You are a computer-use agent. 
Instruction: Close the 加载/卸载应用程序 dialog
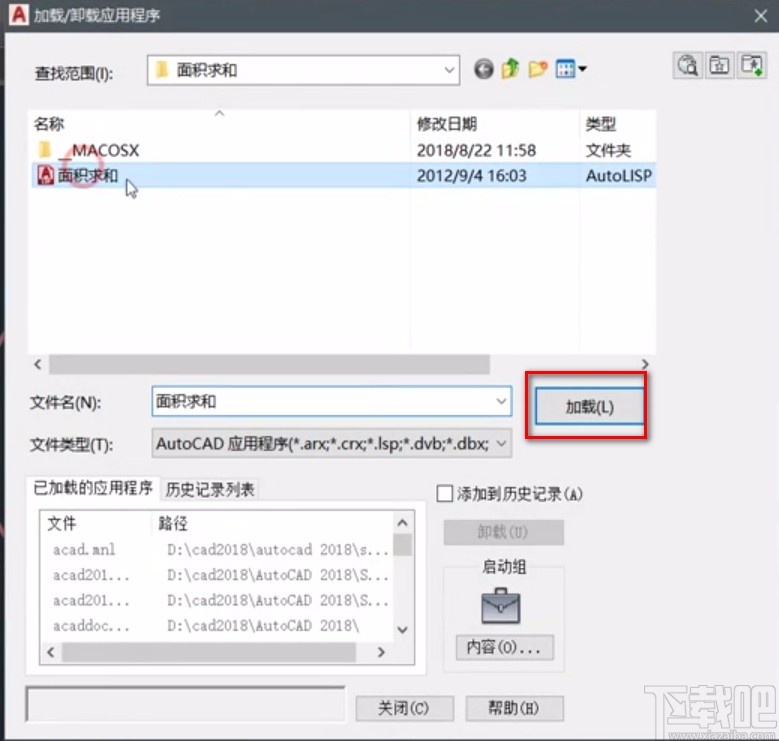(760, 16)
